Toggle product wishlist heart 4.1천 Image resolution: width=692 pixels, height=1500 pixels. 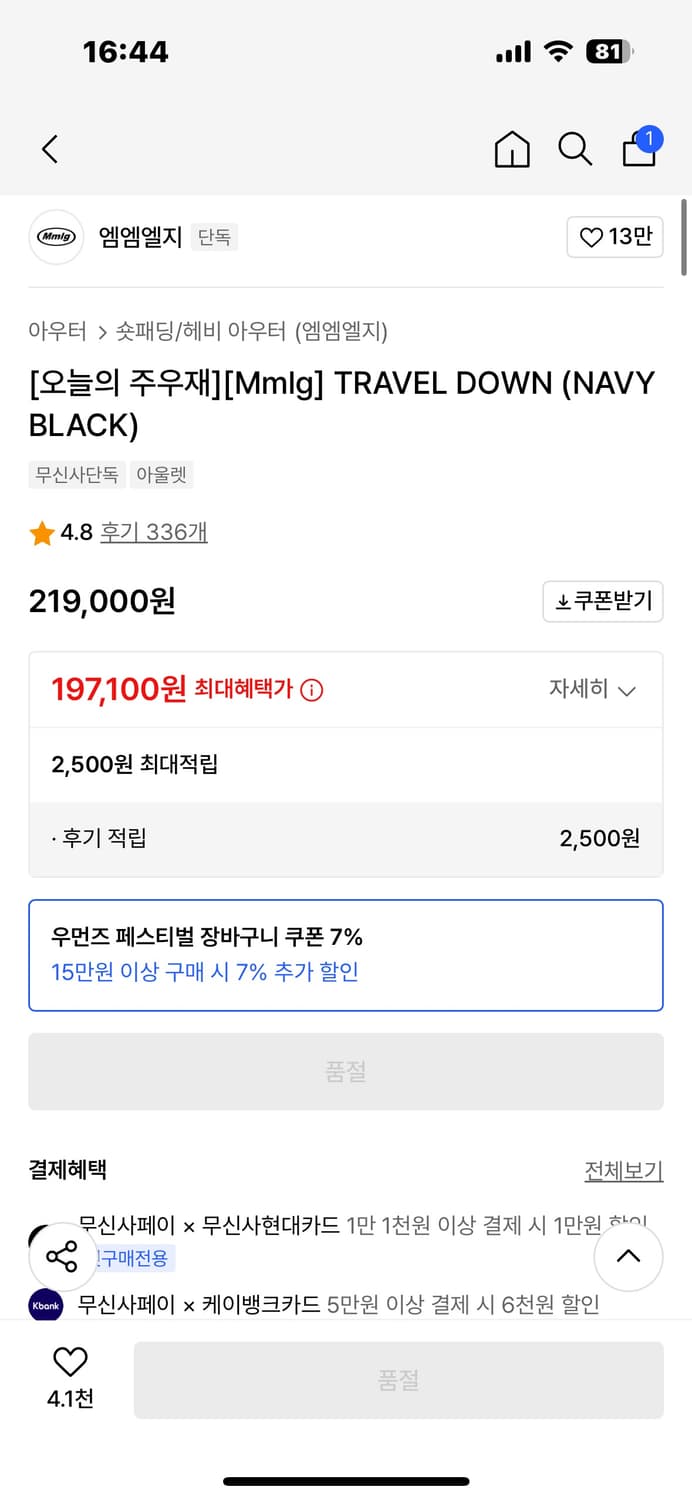(70, 1376)
